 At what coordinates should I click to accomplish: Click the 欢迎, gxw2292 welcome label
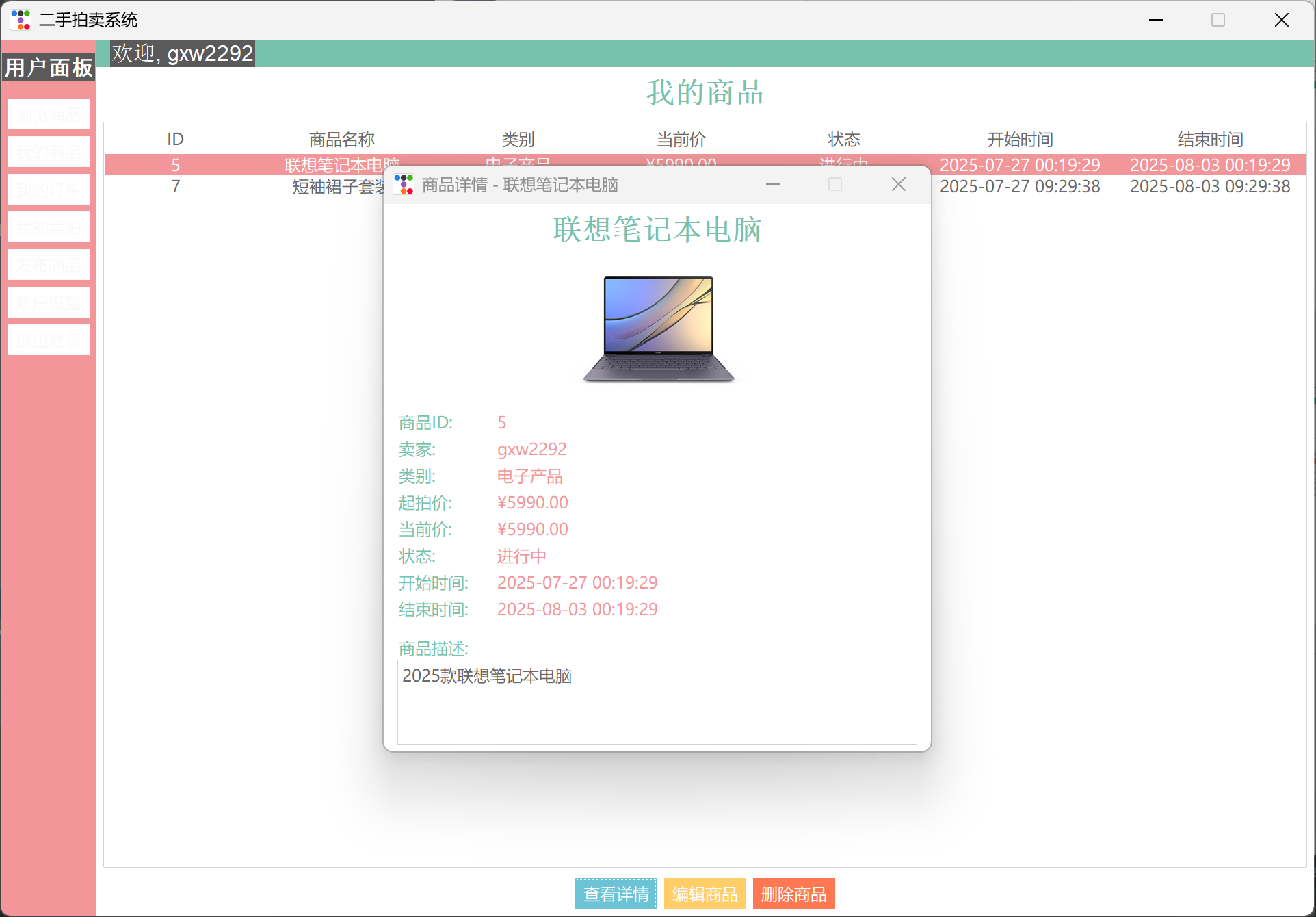pyautogui.click(x=183, y=53)
